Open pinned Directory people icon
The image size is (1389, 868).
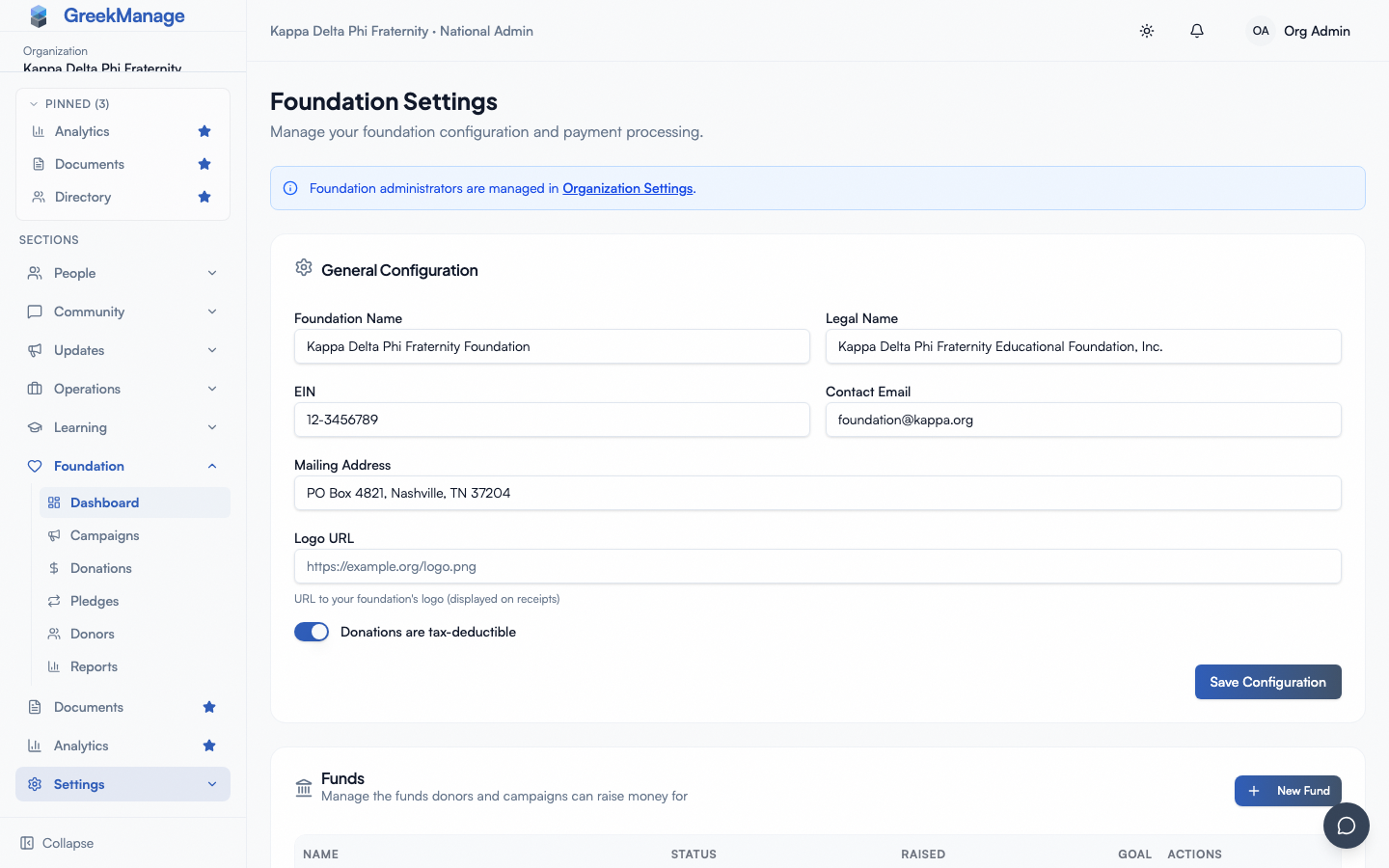(x=39, y=197)
